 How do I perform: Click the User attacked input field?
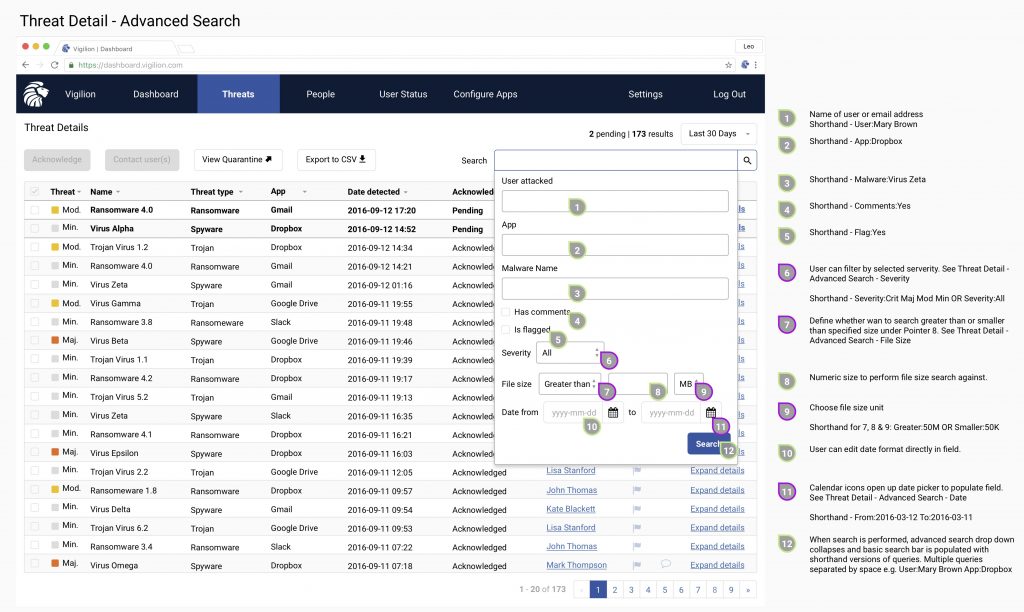click(x=614, y=201)
